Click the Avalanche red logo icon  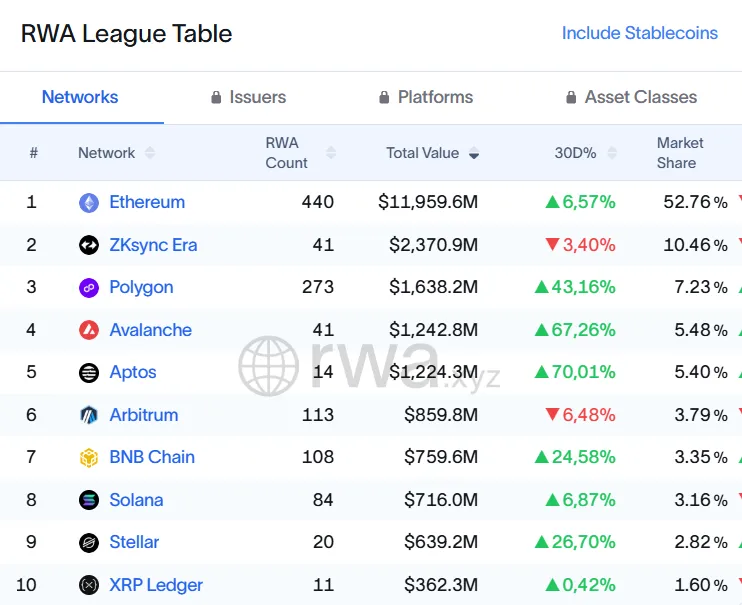(x=89, y=330)
